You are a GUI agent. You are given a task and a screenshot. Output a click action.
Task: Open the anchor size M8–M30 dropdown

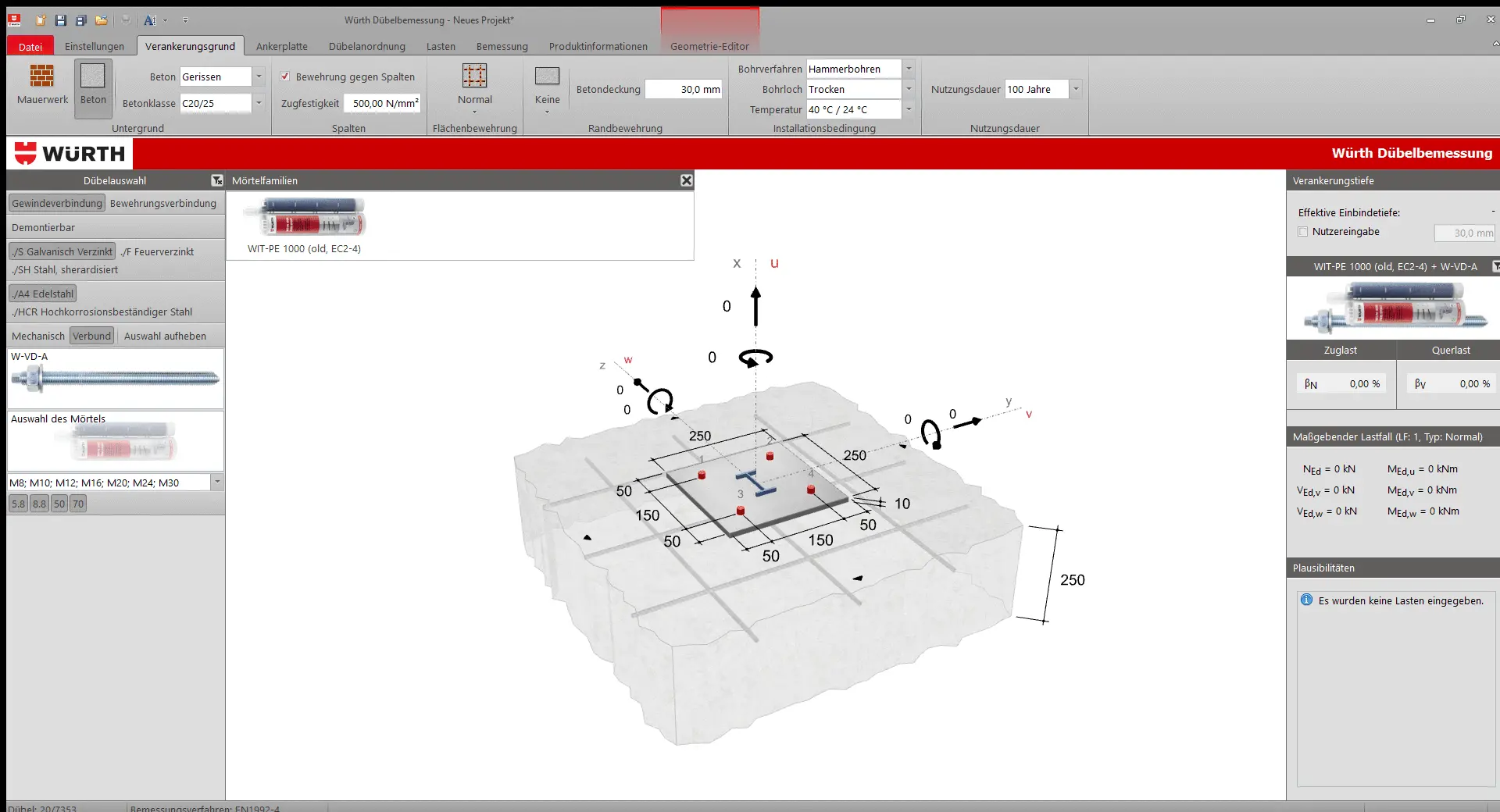point(217,483)
